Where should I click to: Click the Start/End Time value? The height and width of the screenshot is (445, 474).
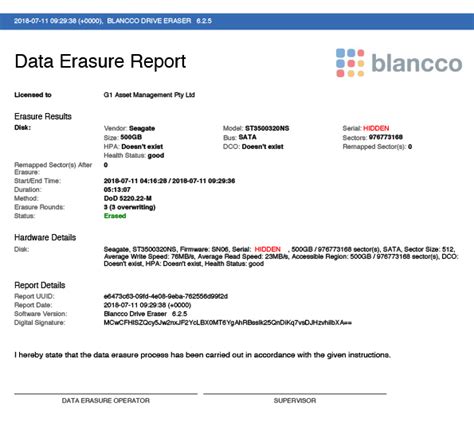169,181
